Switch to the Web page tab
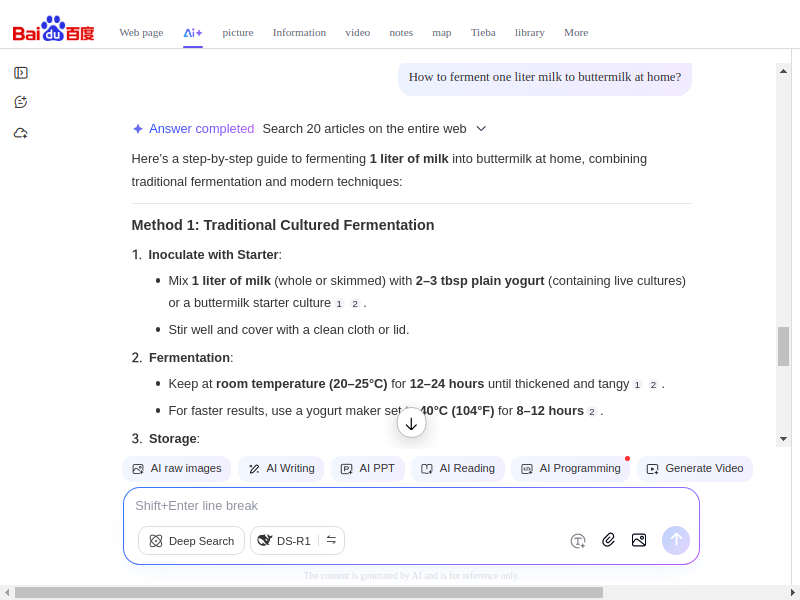The width and height of the screenshot is (800, 600). click(x=141, y=32)
